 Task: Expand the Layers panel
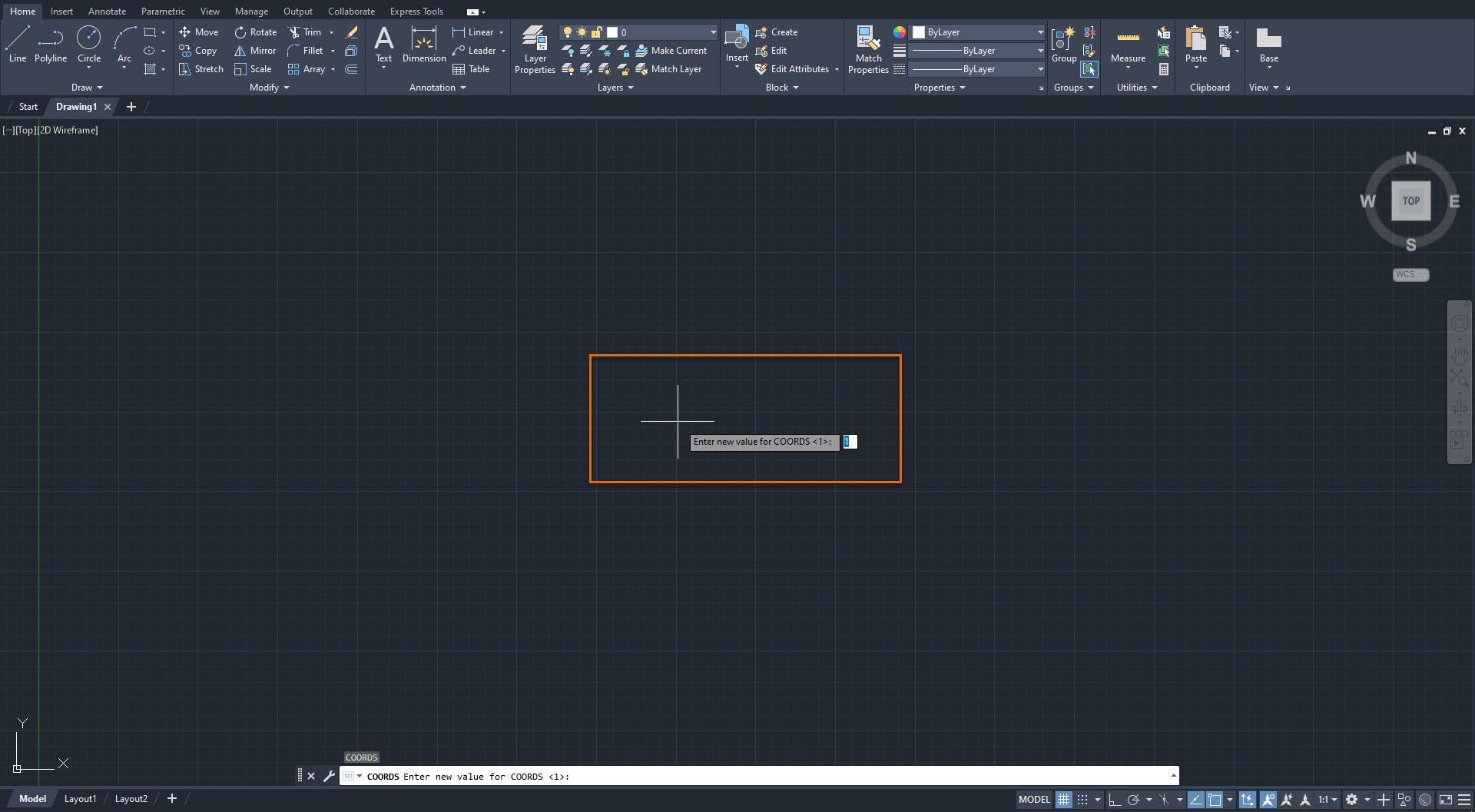coord(615,88)
